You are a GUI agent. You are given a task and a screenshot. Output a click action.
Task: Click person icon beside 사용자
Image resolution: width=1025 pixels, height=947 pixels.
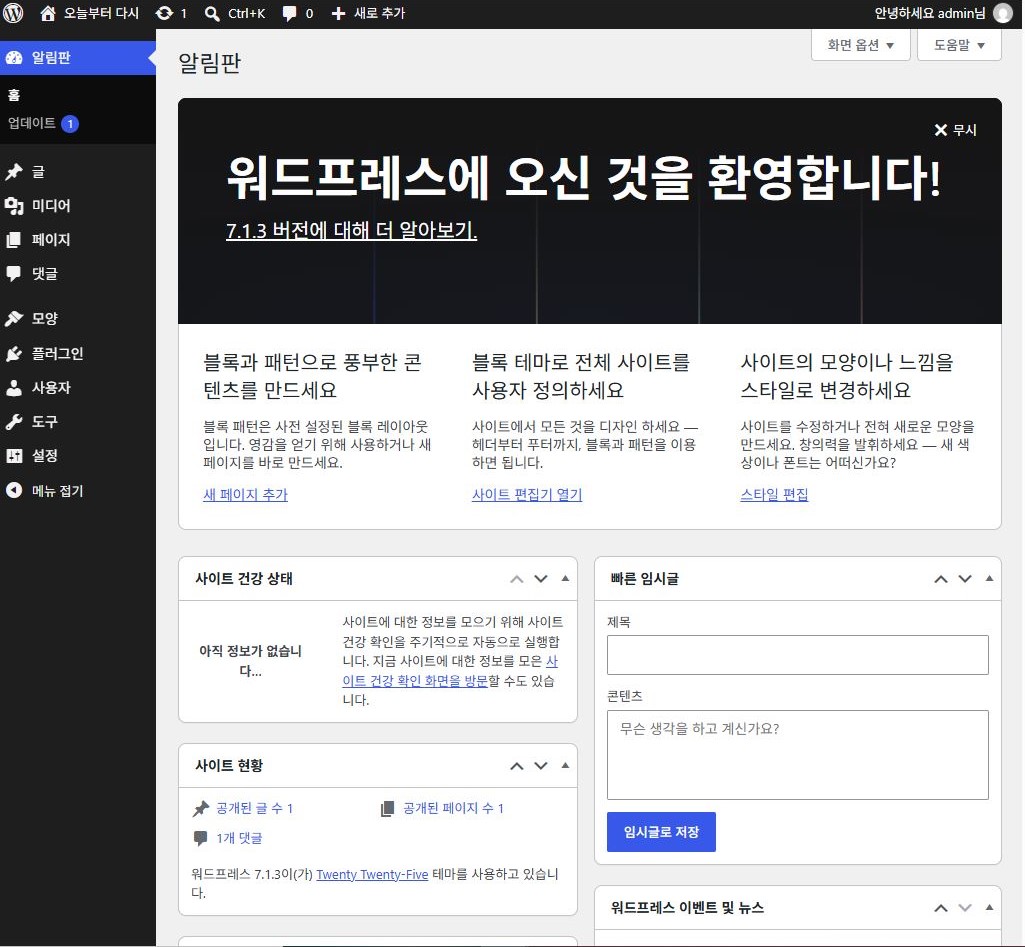click(x=14, y=388)
